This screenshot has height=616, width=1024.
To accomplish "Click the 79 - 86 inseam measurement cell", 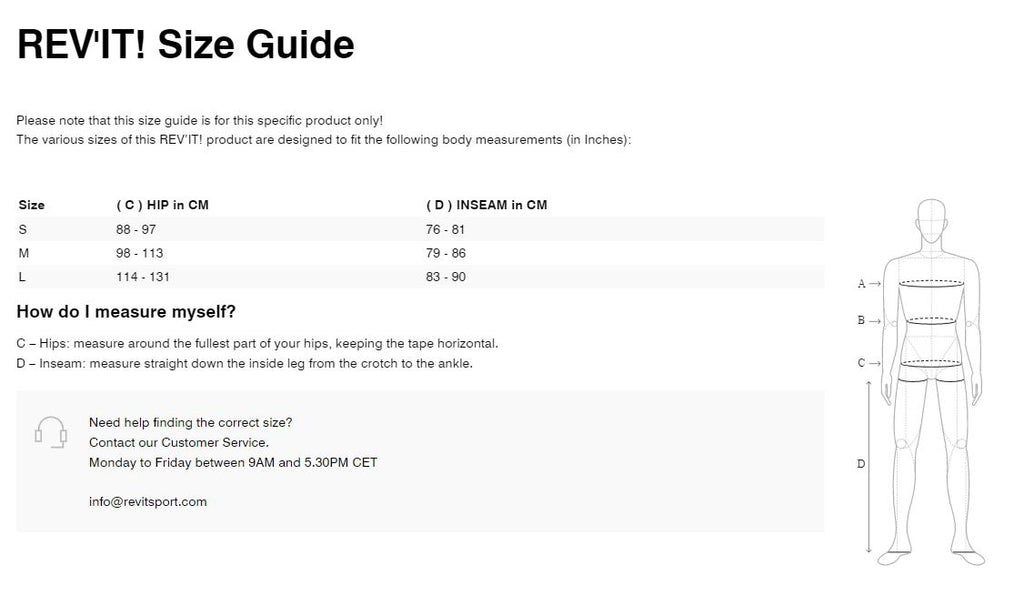I will pos(446,253).
